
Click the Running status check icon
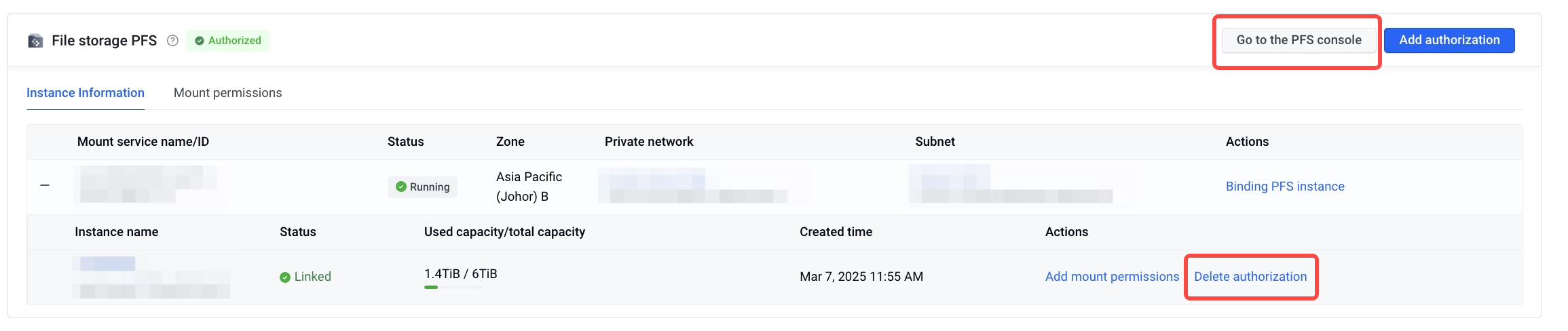point(401,187)
